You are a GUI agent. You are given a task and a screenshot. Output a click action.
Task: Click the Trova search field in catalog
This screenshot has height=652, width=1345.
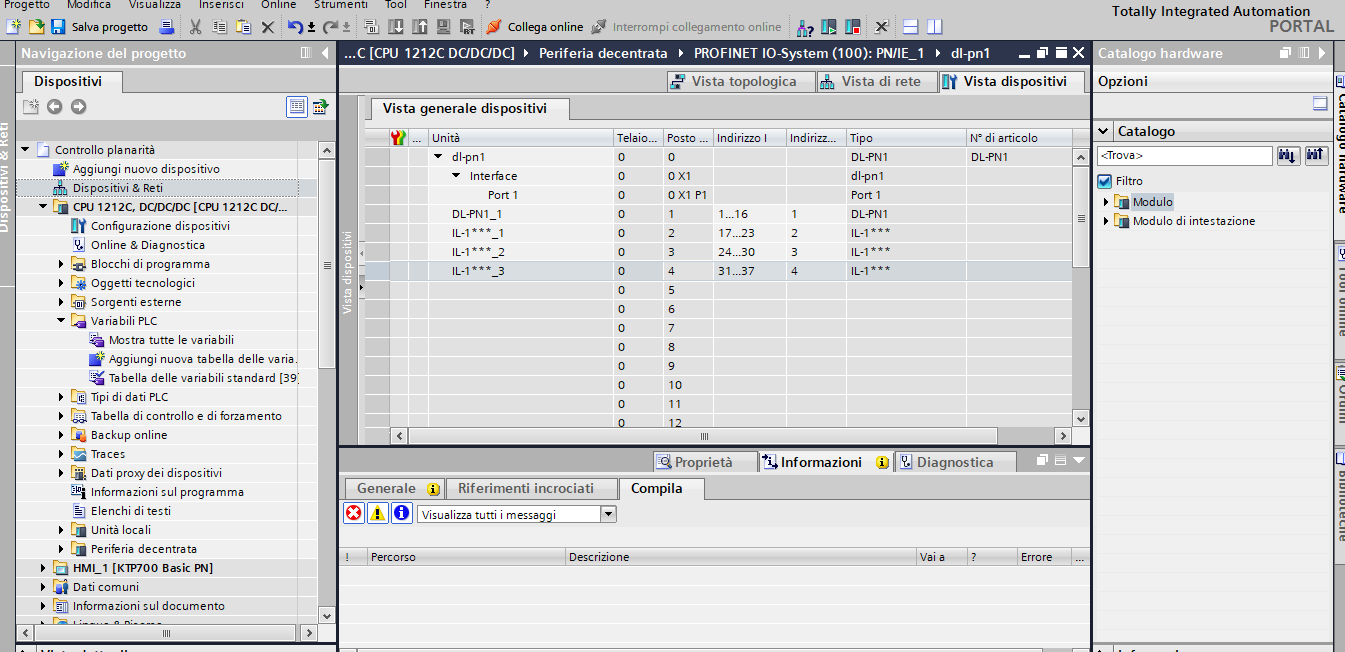click(1184, 156)
